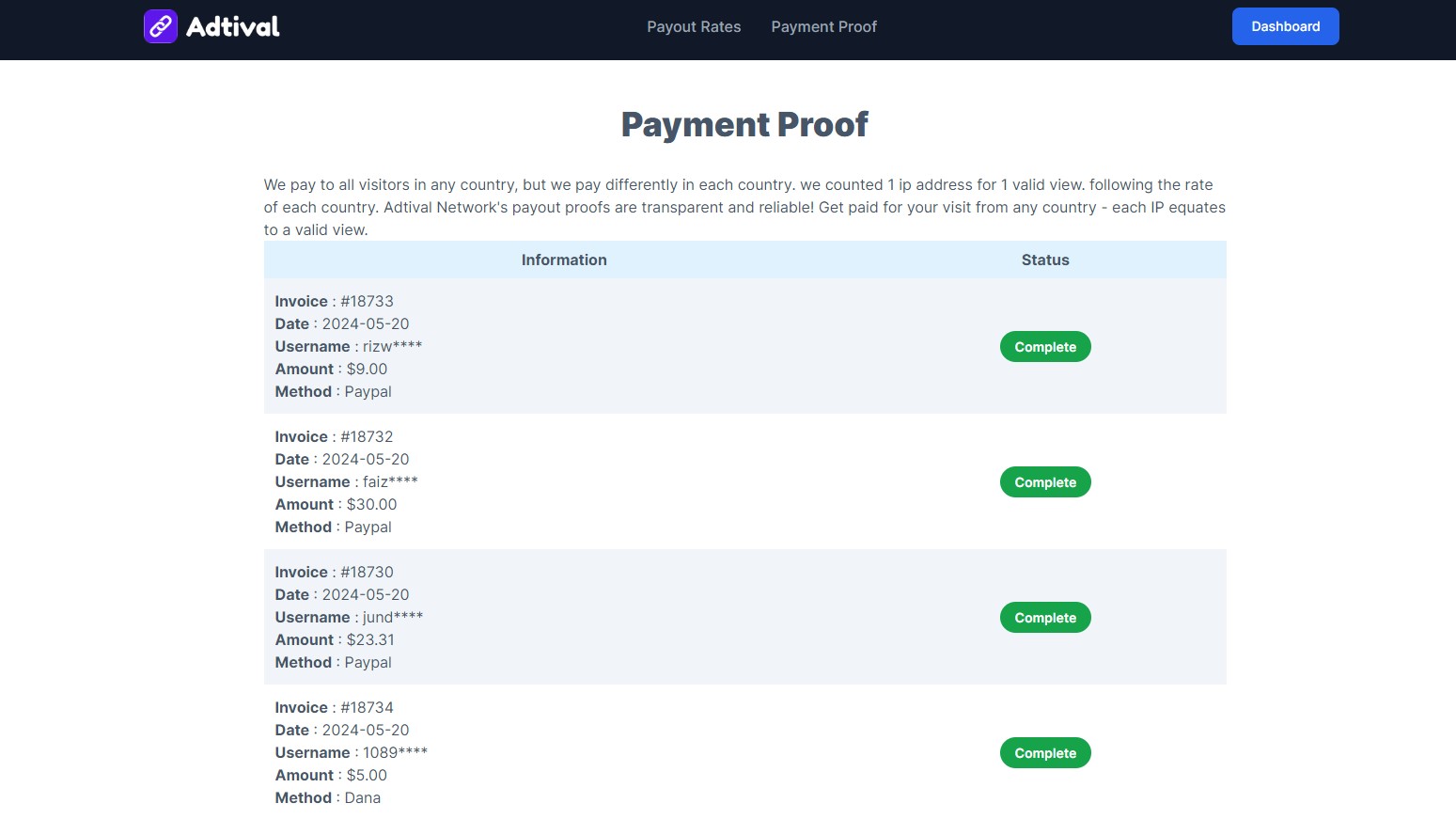Image resolution: width=1456 pixels, height=819 pixels.
Task: Click the Adtival chain-link logo icon
Action: (160, 26)
